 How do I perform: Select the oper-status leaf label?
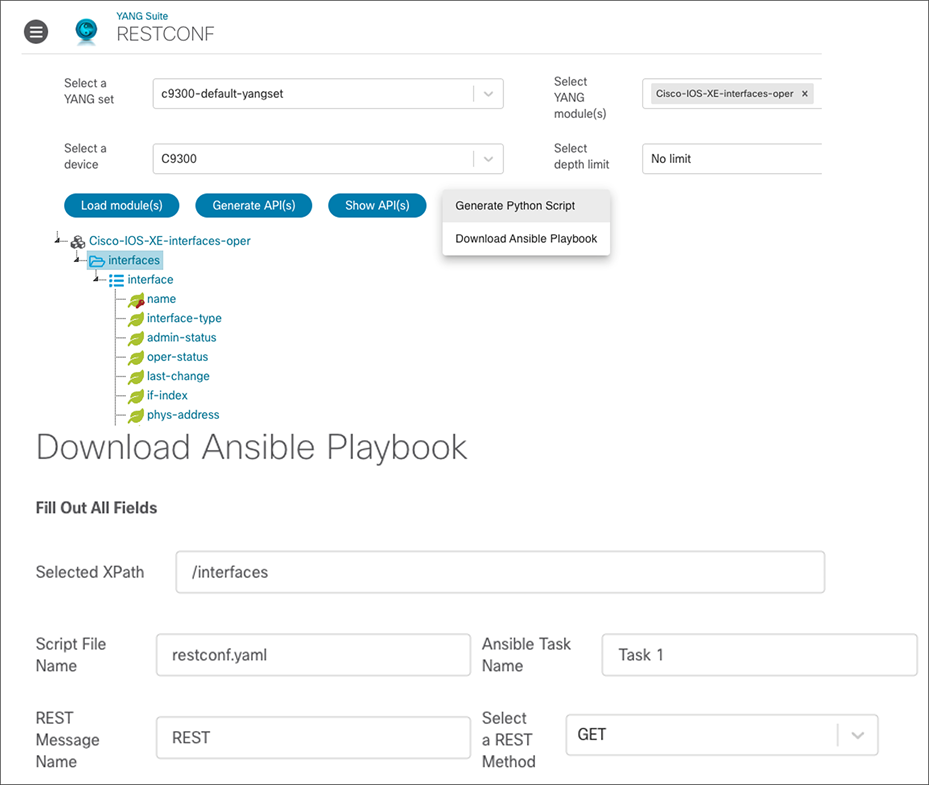point(177,357)
